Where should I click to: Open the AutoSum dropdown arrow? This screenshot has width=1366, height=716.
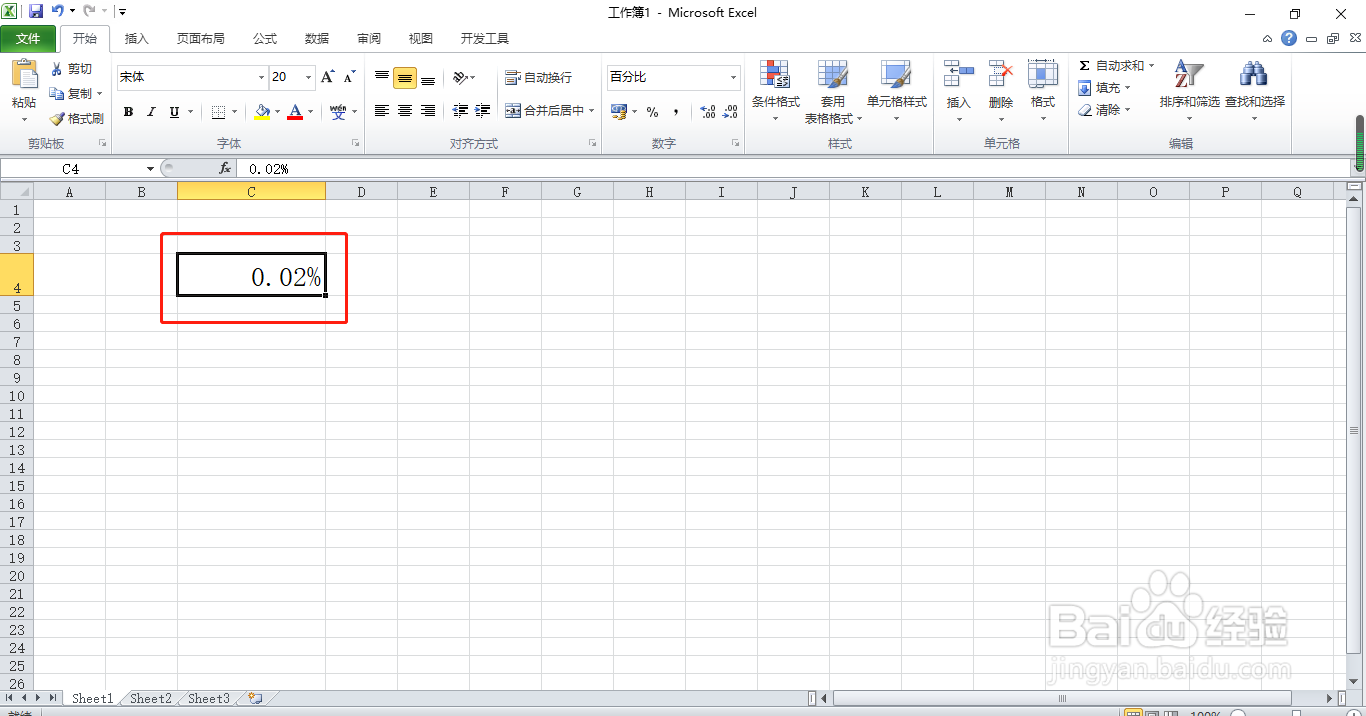[x=1151, y=66]
